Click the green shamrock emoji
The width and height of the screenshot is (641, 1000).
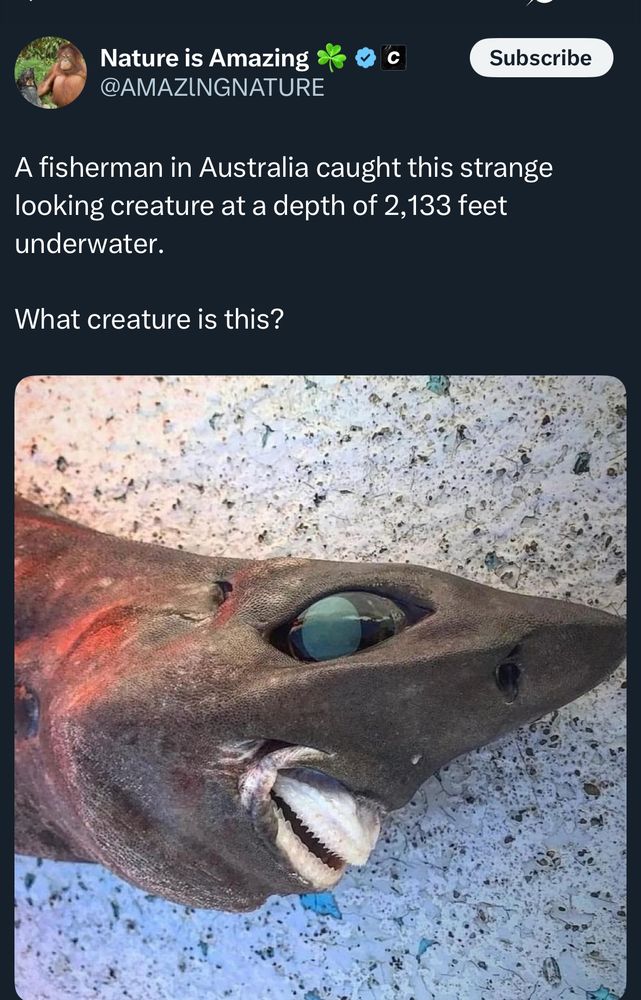332,57
